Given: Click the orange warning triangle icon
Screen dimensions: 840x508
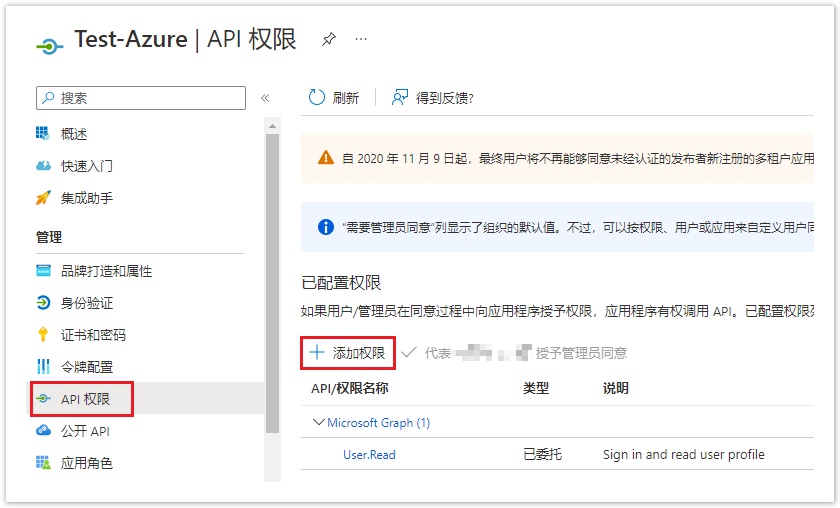Looking at the screenshot, I should [326, 158].
